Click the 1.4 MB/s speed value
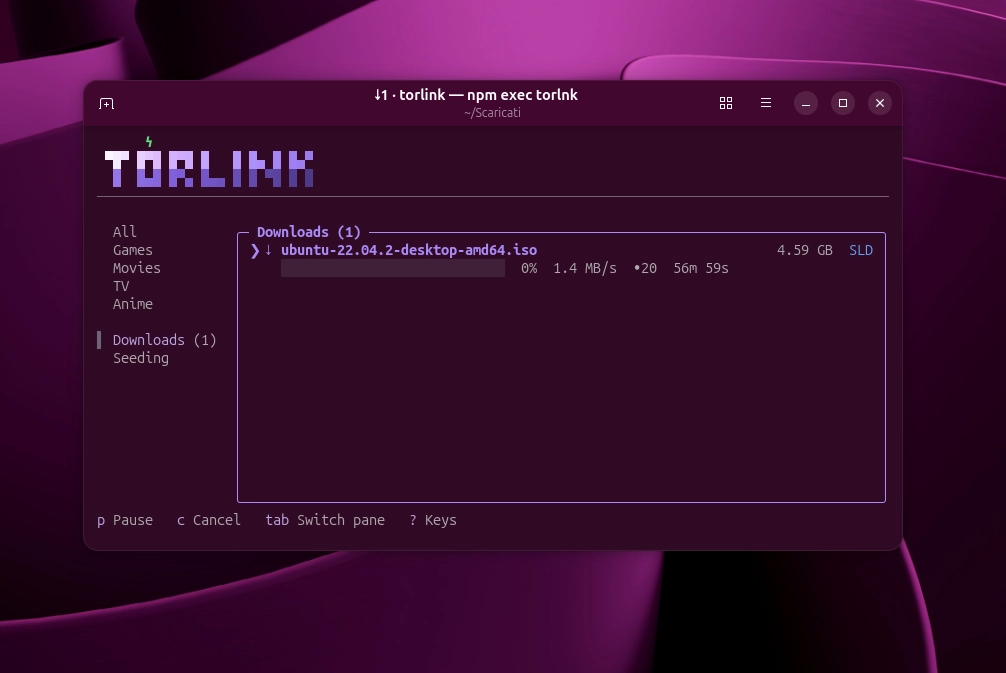Image resolution: width=1006 pixels, height=673 pixels. [584, 268]
